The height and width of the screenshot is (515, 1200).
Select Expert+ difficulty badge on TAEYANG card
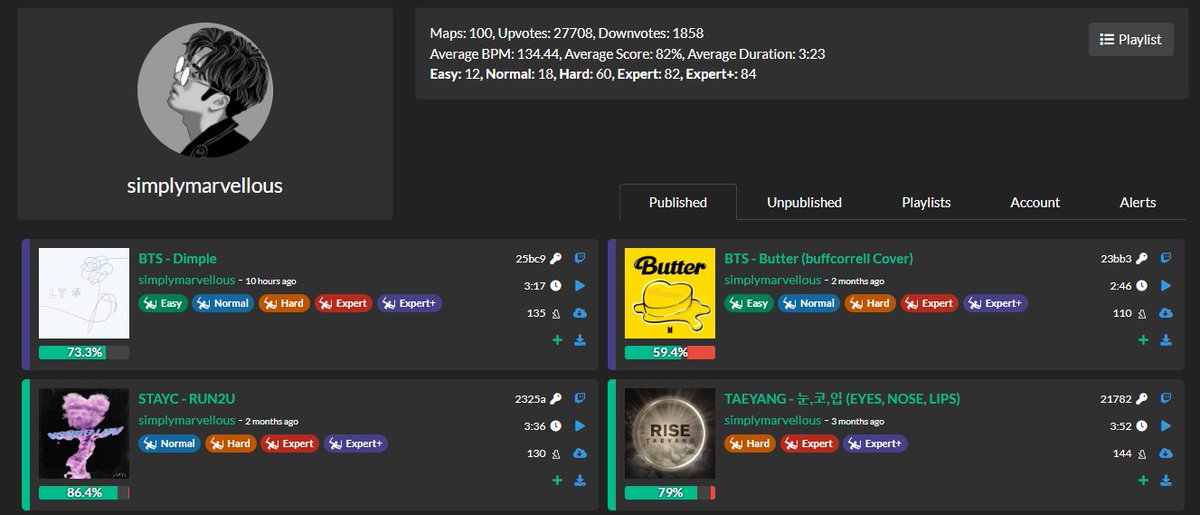point(876,443)
